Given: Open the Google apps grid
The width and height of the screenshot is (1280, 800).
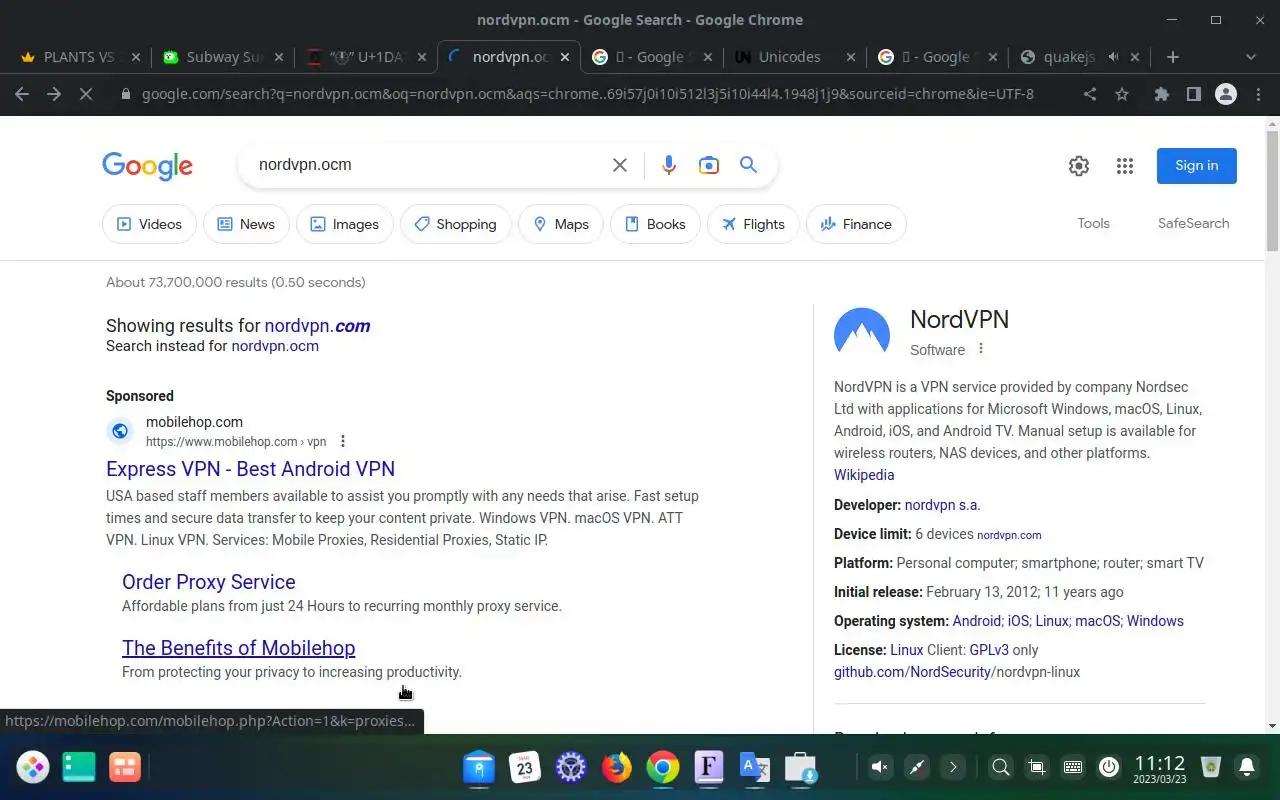Looking at the screenshot, I should pyautogui.click(x=1125, y=166).
